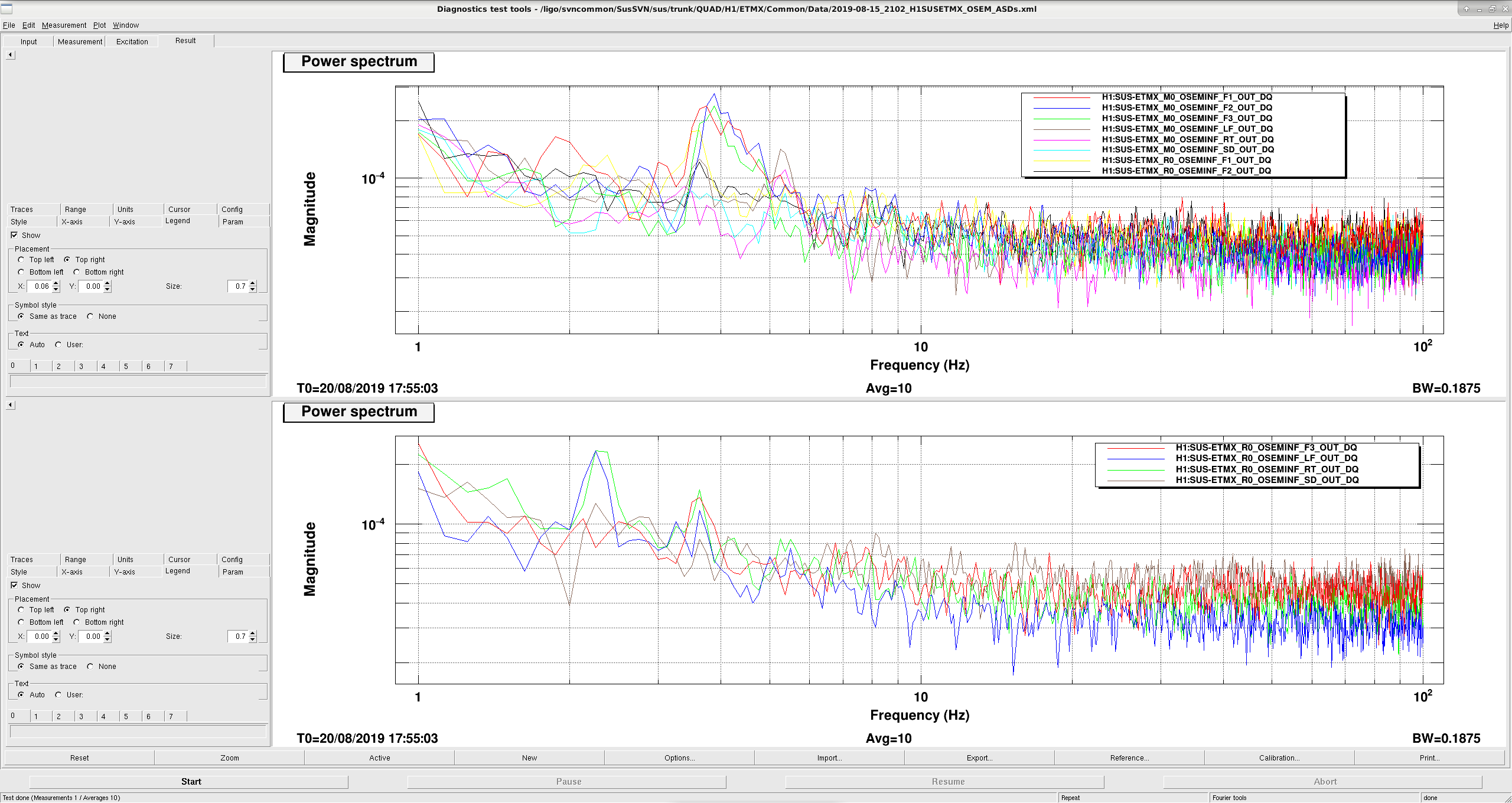
Task: Open the Measurement menu
Action: [64, 25]
